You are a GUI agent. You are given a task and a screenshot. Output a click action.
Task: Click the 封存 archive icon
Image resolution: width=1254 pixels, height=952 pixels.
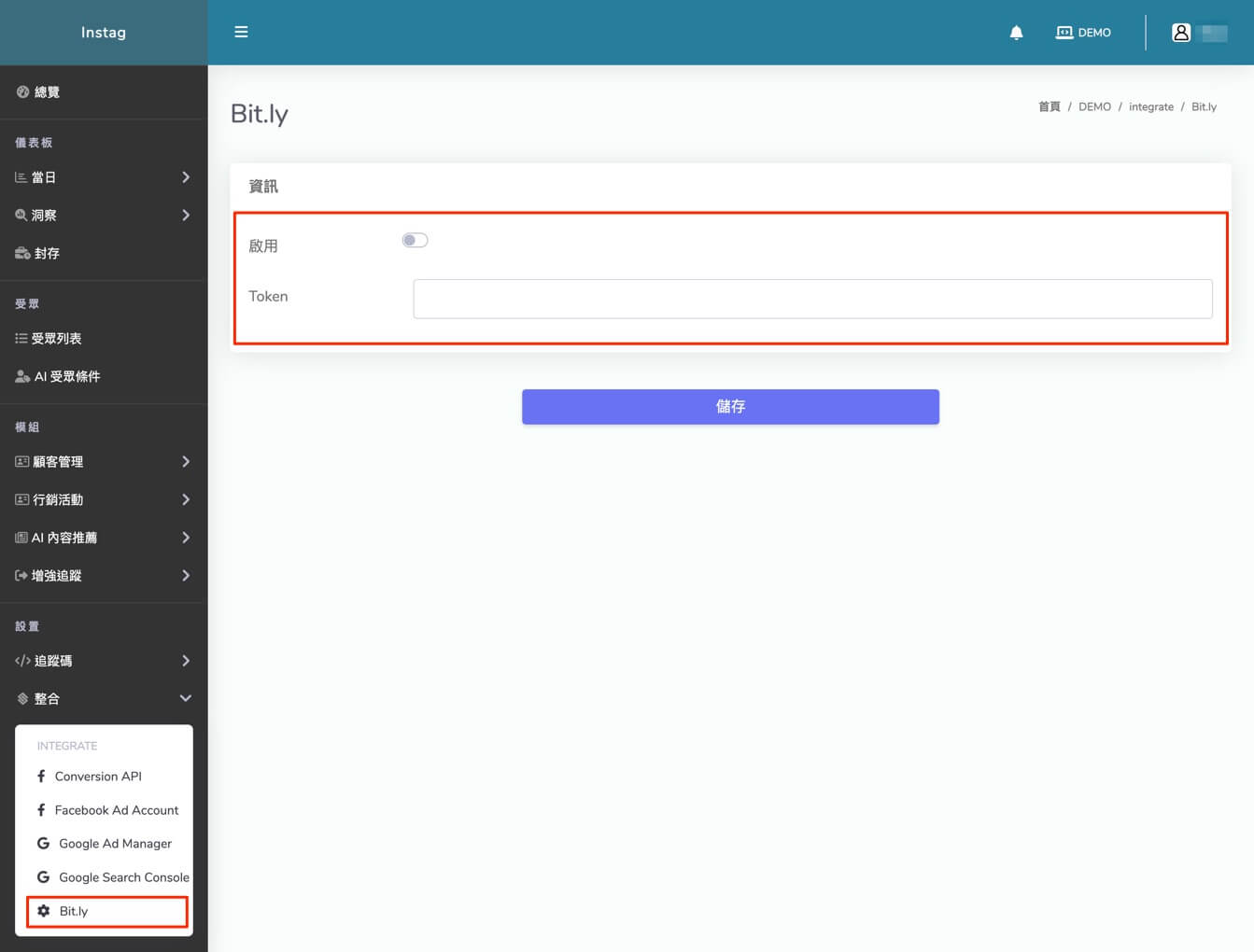22,253
